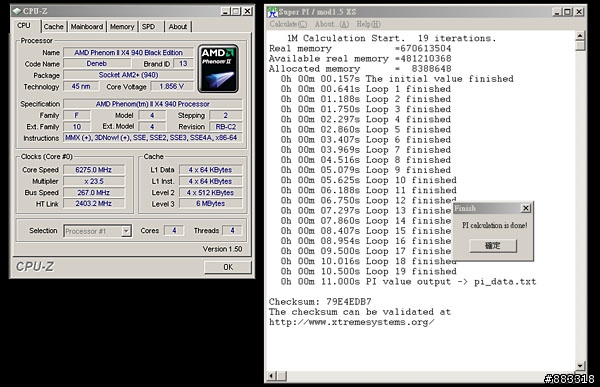Image resolution: width=600 pixels, height=387 pixels.
Task: Click the L1 Data cache value
Action: tap(210, 170)
